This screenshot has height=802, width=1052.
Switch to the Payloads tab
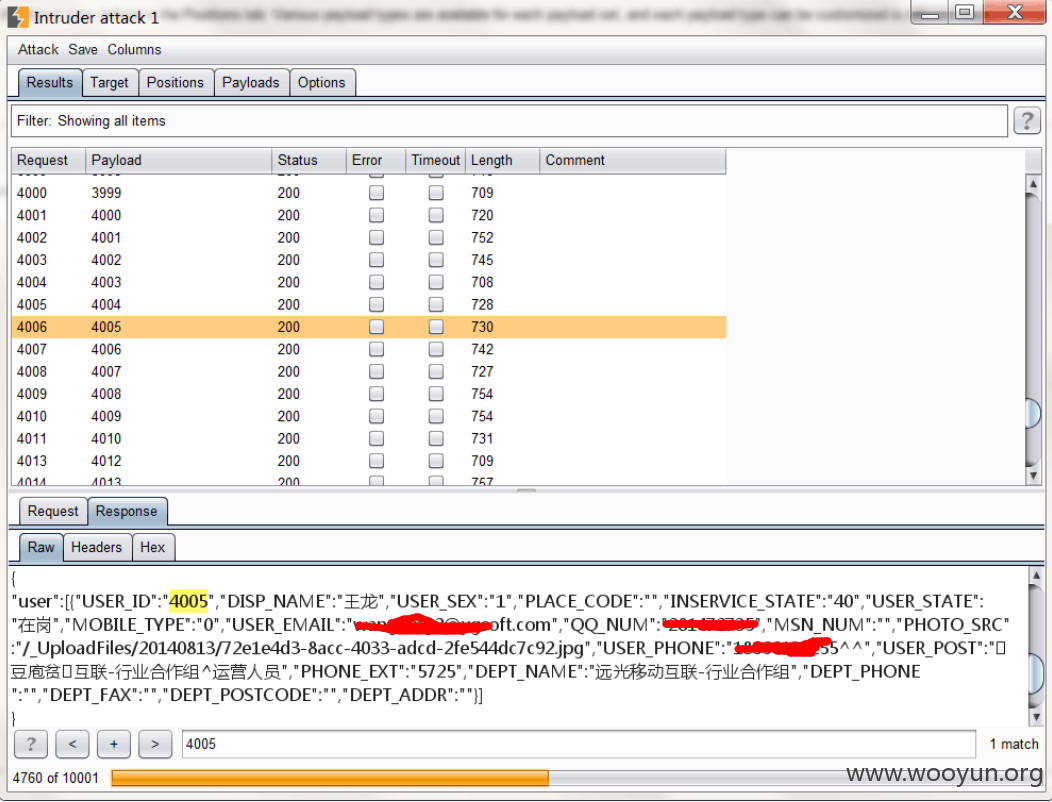click(x=251, y=83)
